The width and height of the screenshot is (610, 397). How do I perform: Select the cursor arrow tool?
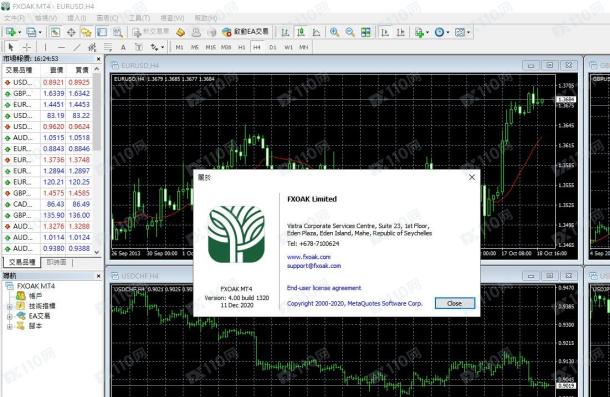[x=11, y=47]
